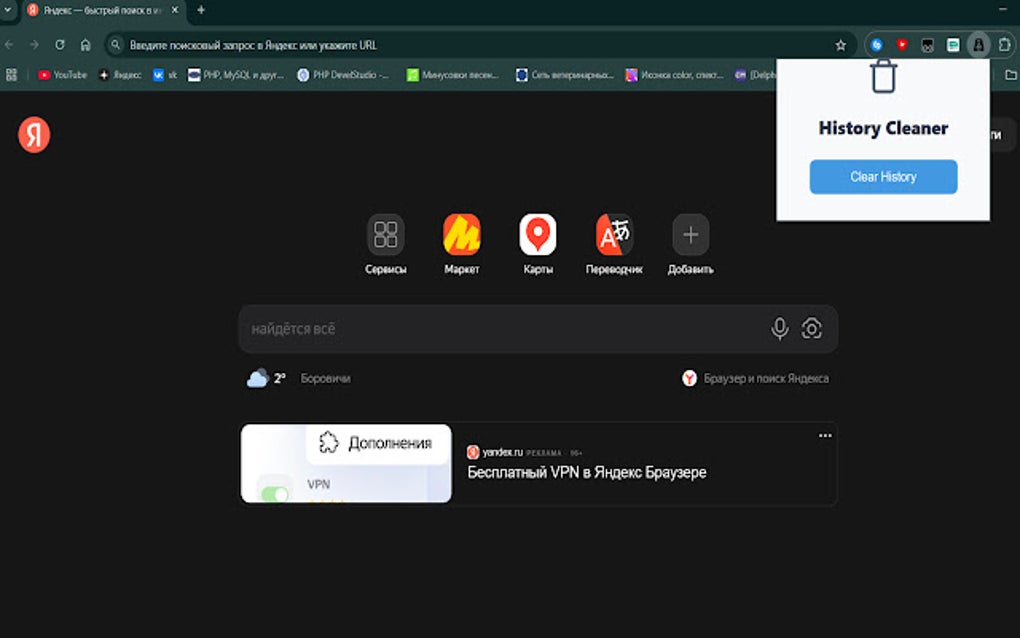
Task: Start a voice search with the microphone icon
Action: click(778, 328)
